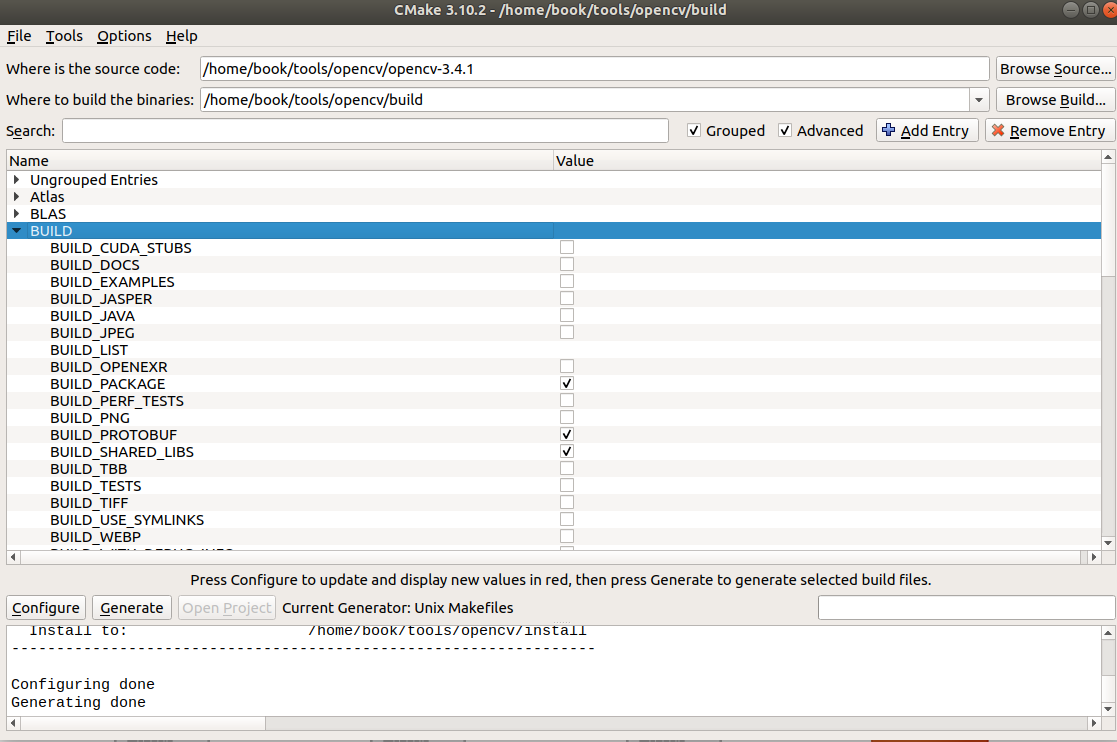
Task: Enable BUILD_PERF_TESTS checkbox
Action: click(x=567, y=400)
